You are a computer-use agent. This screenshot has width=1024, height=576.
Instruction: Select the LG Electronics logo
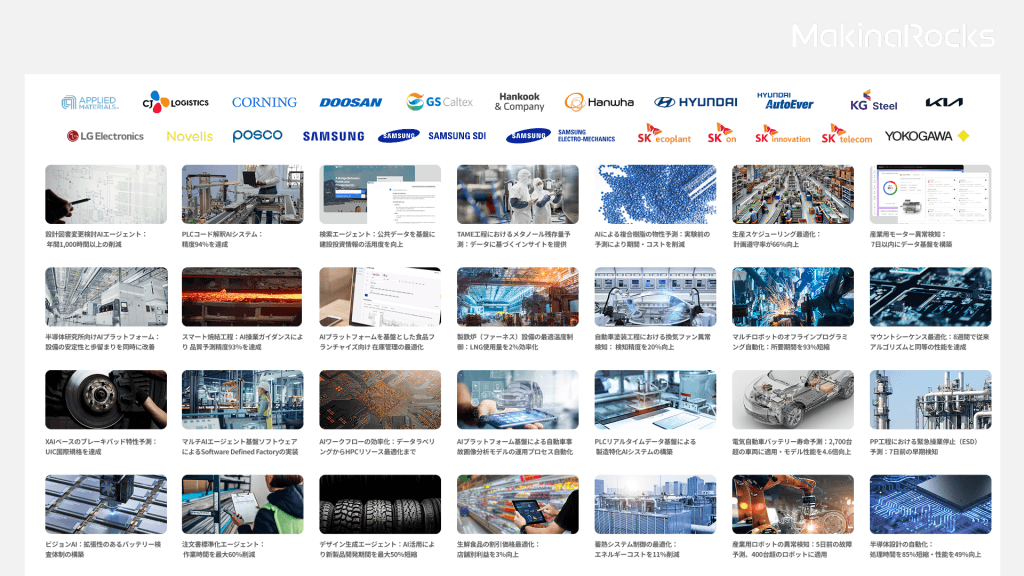(x=105, y=136)
